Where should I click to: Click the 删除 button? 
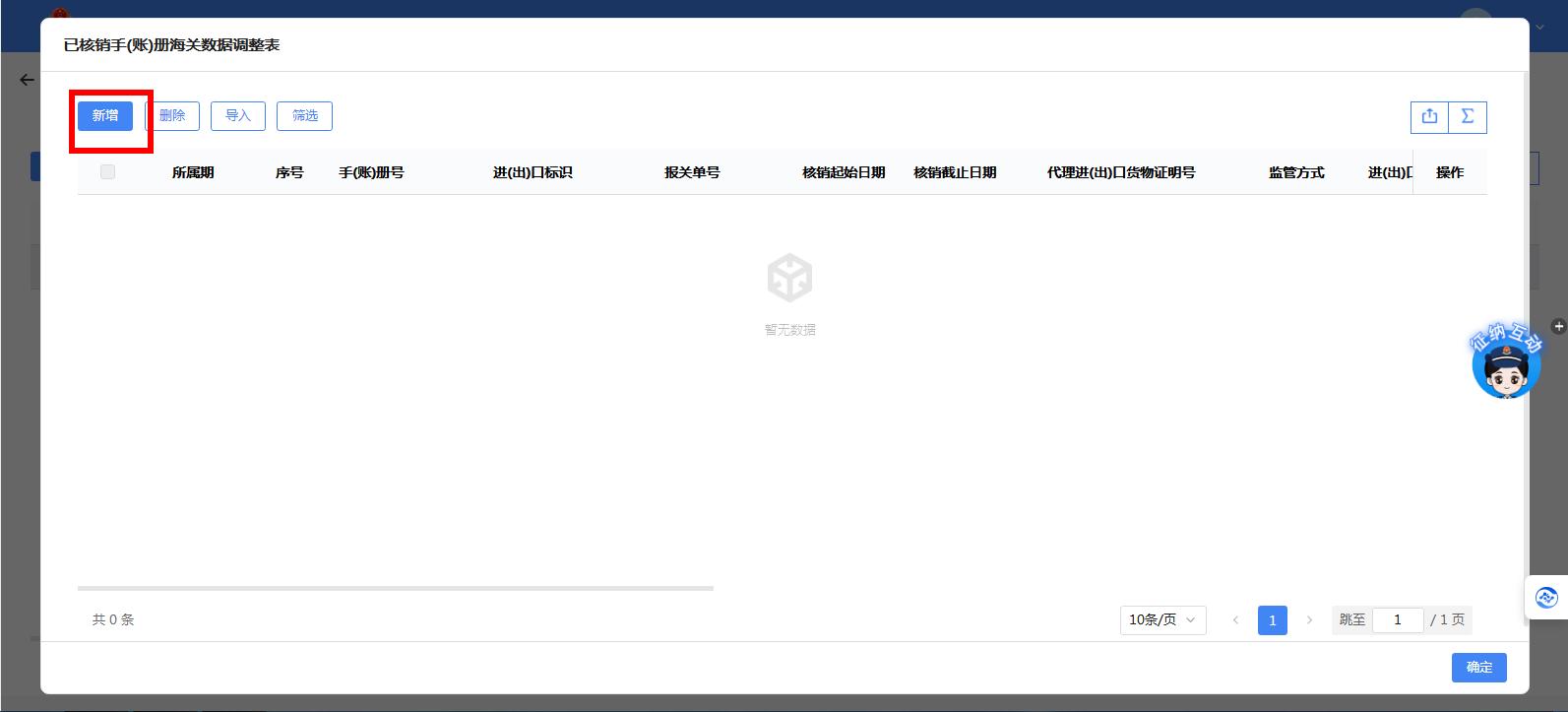(x=172, y=116)
